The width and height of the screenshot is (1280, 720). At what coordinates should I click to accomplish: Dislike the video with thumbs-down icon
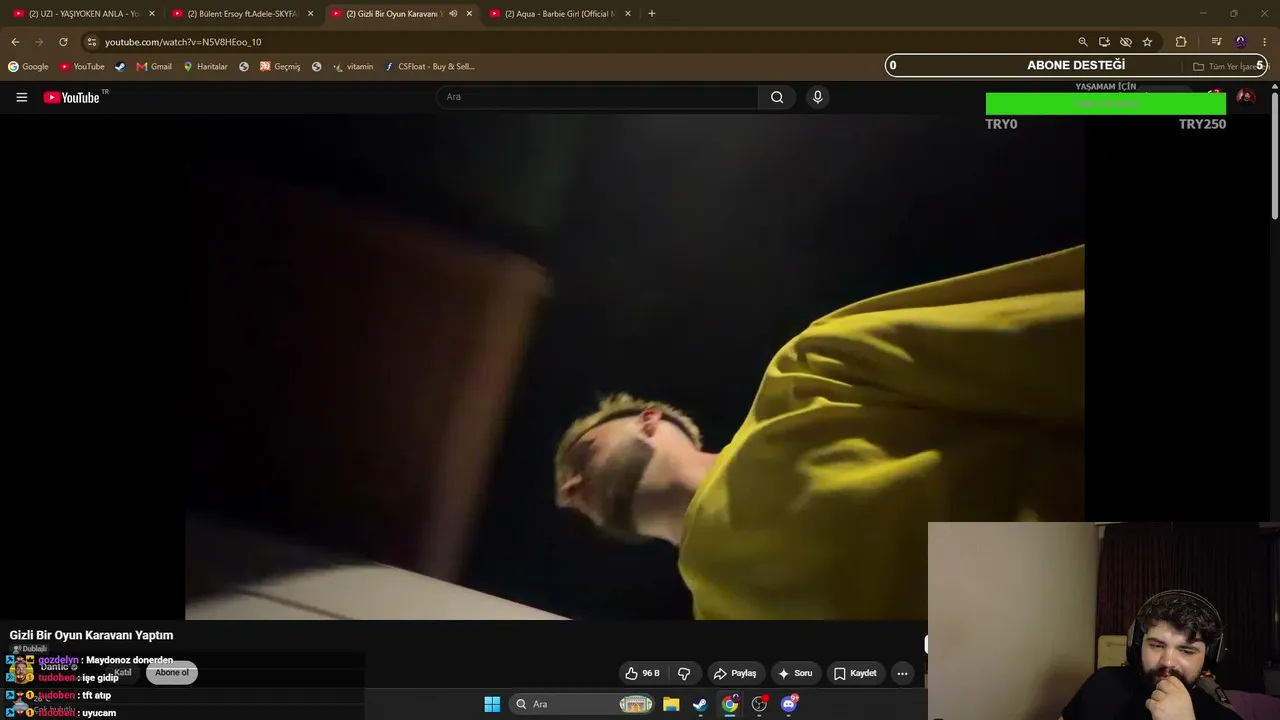coord(684,673)
